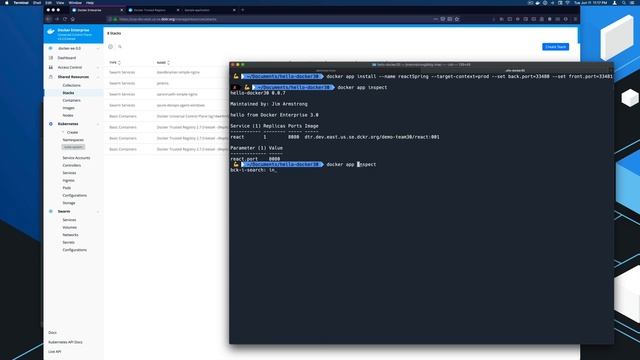
Task: Click the Swarm icon in sidebar
Action: pos(51,211)
